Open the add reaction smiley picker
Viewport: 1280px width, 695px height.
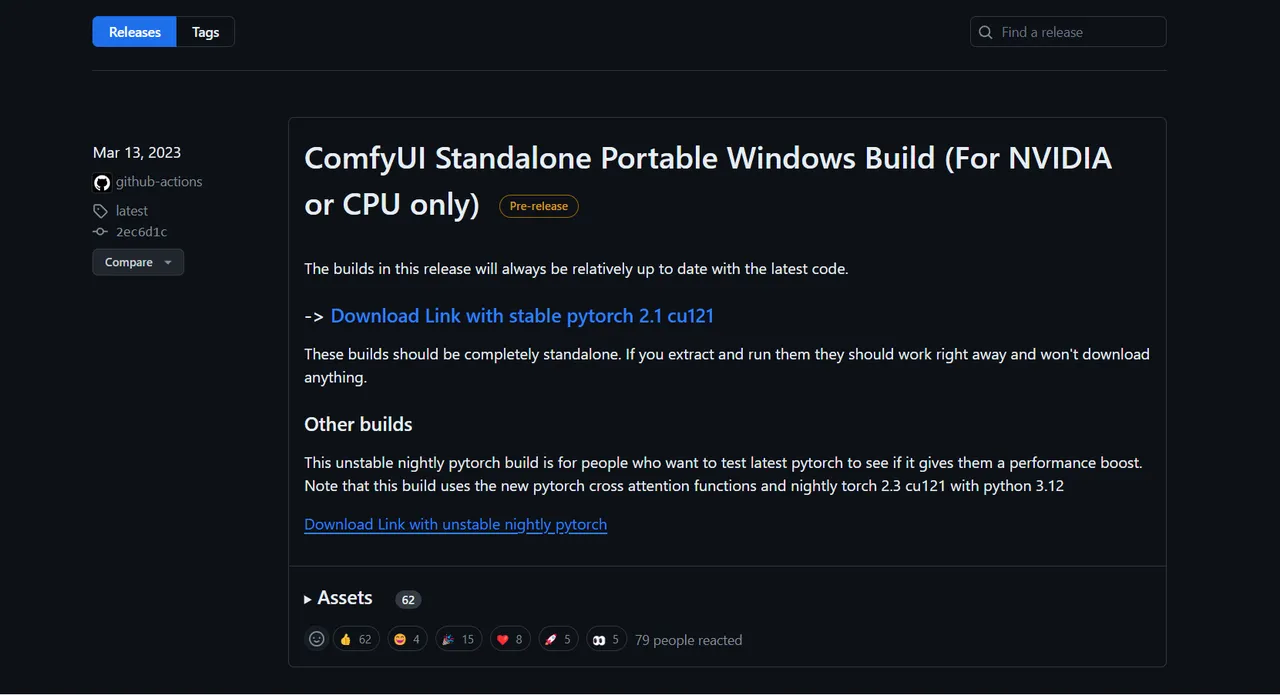coord(316,639)
